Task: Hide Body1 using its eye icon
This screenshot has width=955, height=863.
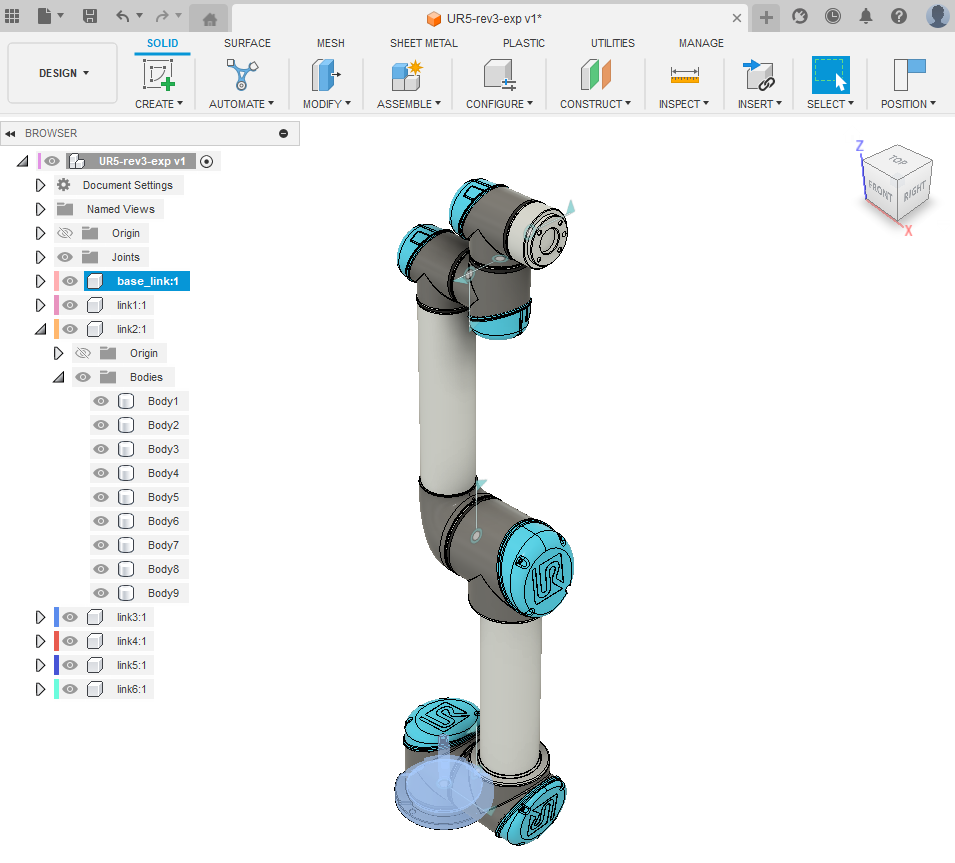Action: pyautogui.click(x=101, y=401)
